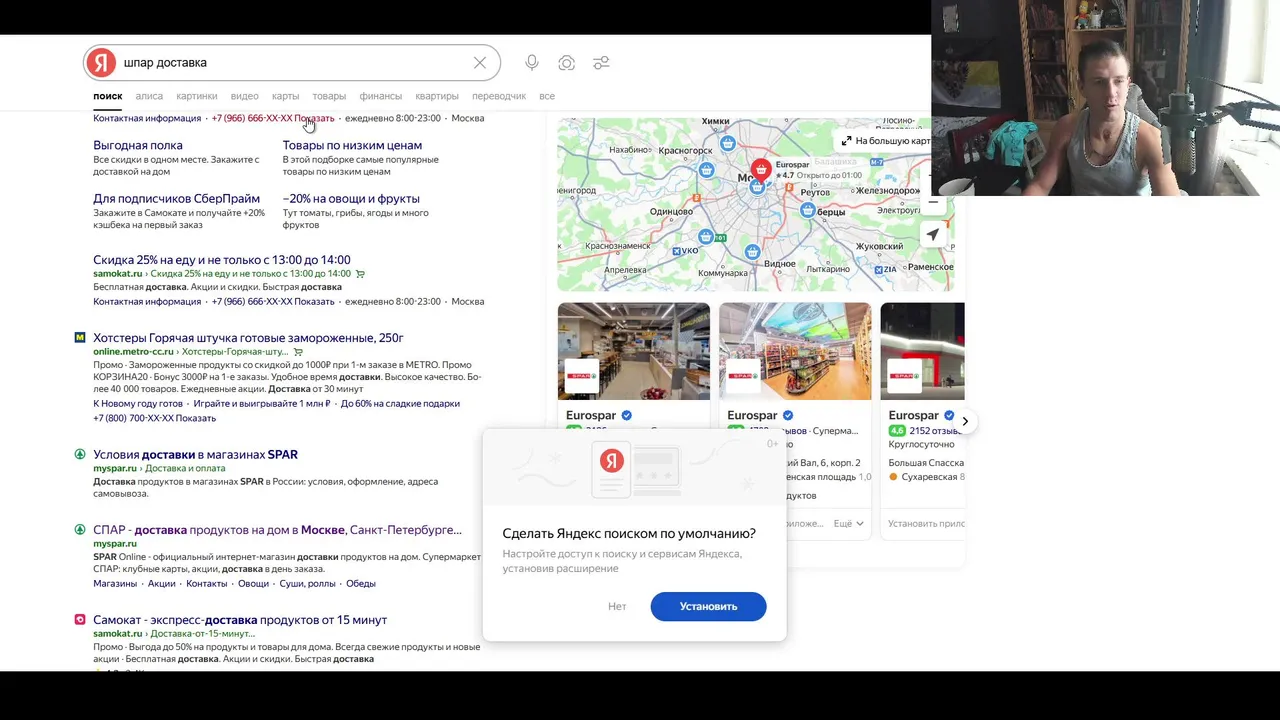
Task: Switch to the 'картинки' tab
Action: click(x=197, y=96)
